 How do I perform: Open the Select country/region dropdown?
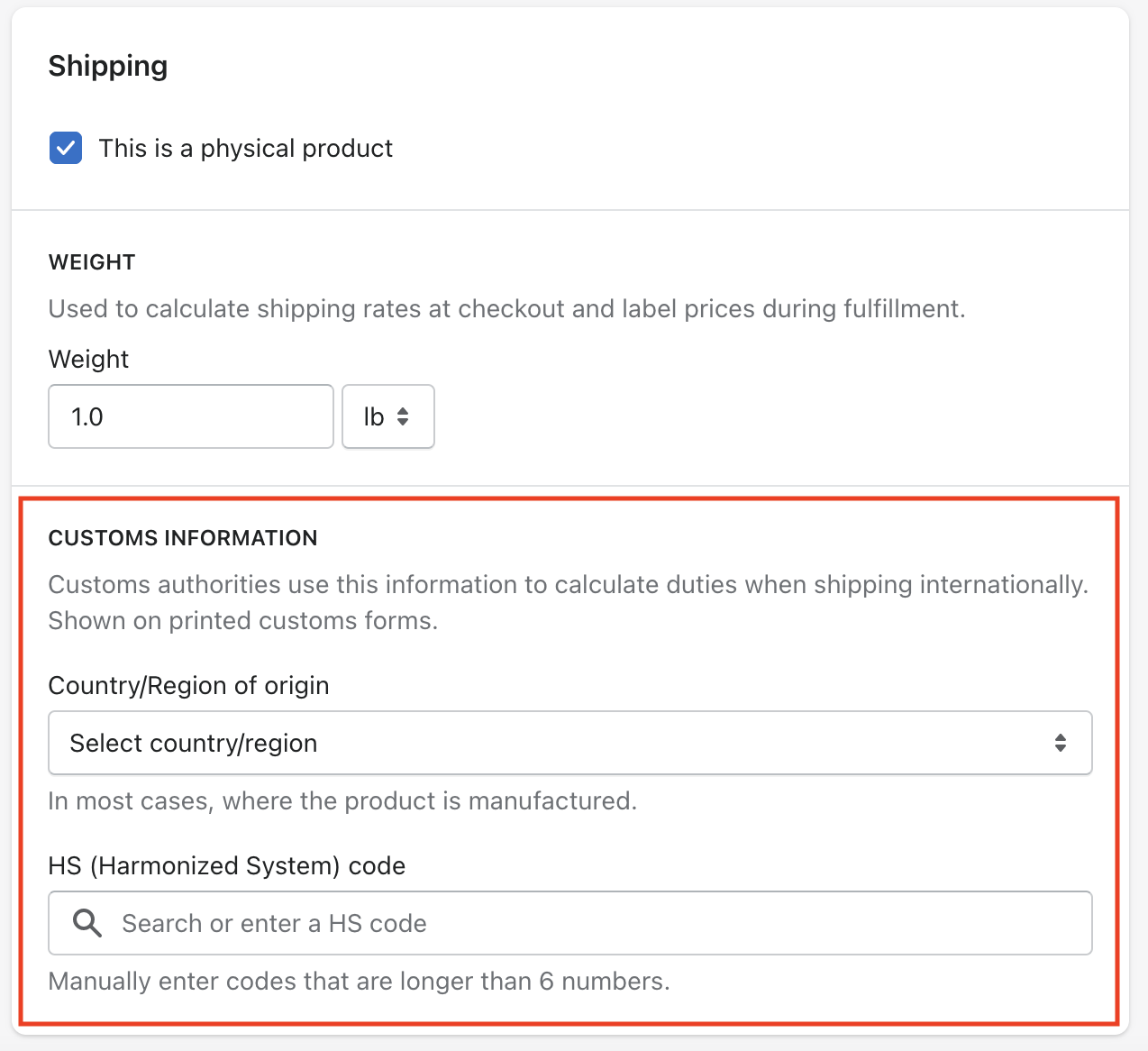[570, 743]
